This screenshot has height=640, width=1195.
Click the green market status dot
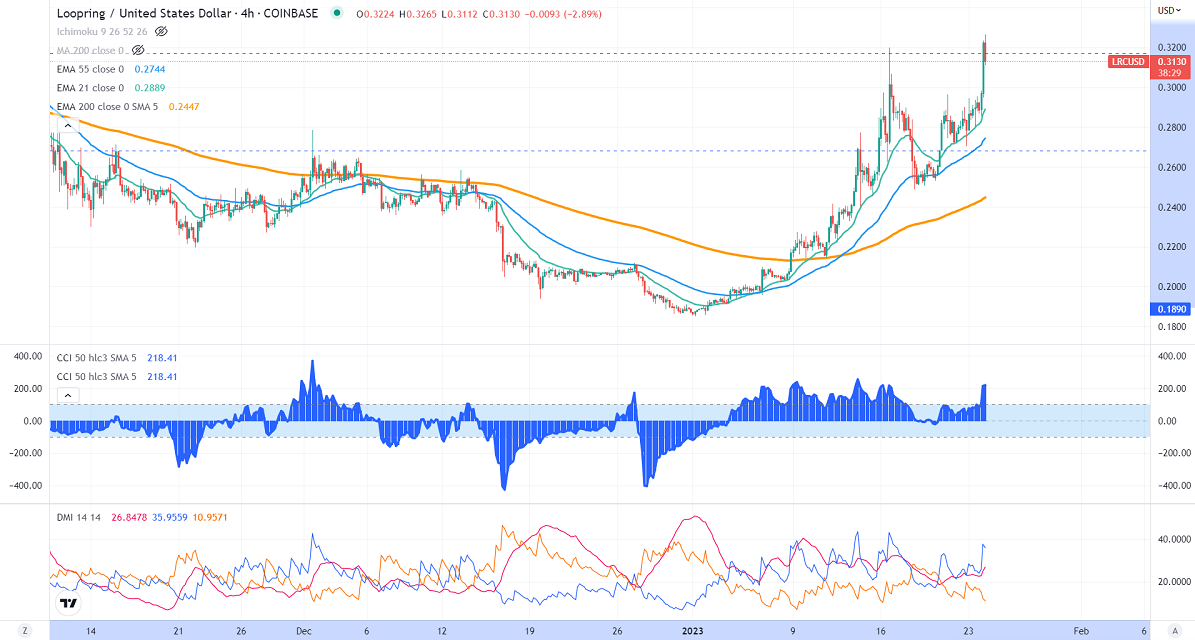[337, 13]
